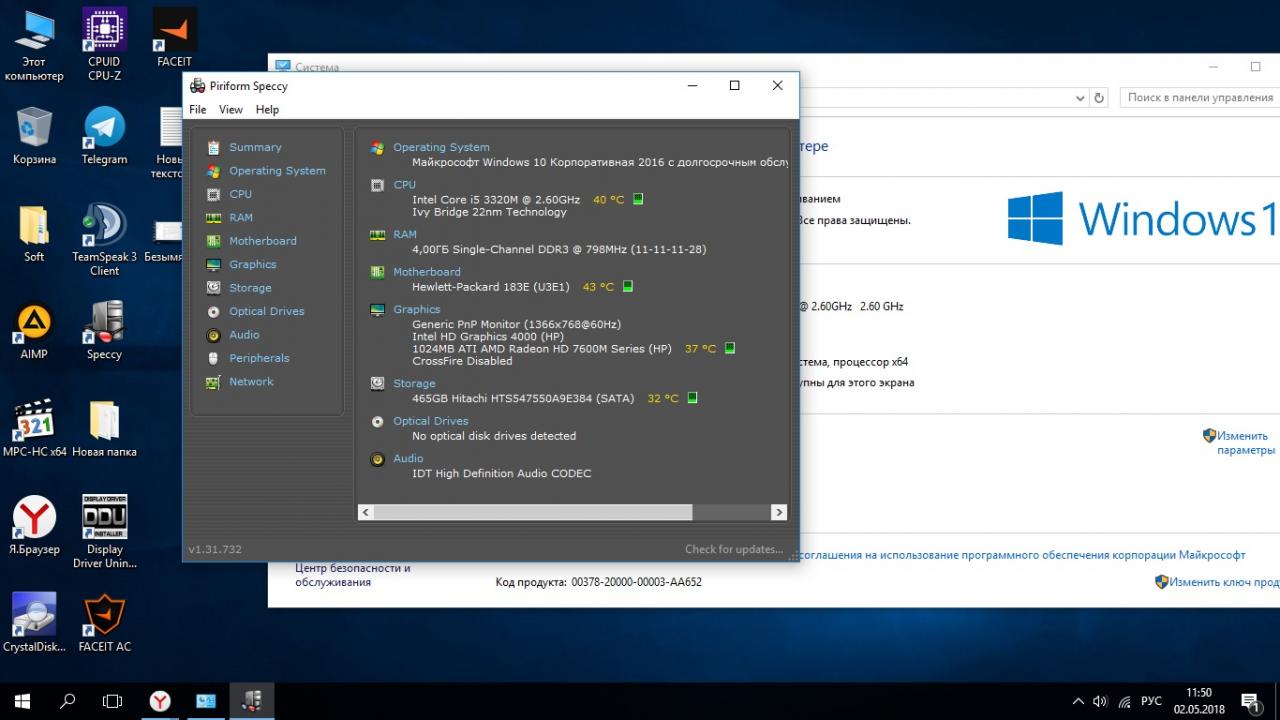Select RAM in the Speccy sidebar

click(240, 217)
